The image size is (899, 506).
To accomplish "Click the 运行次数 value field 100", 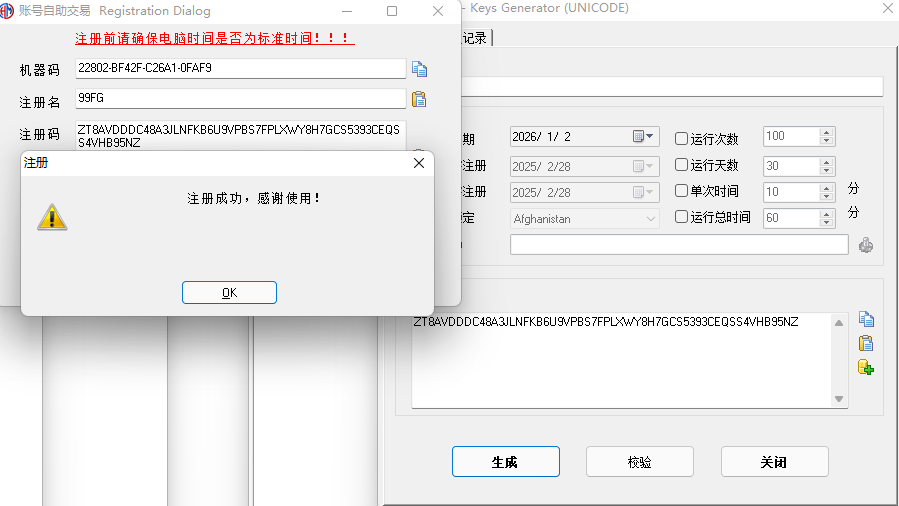I will tap(792, 136).
